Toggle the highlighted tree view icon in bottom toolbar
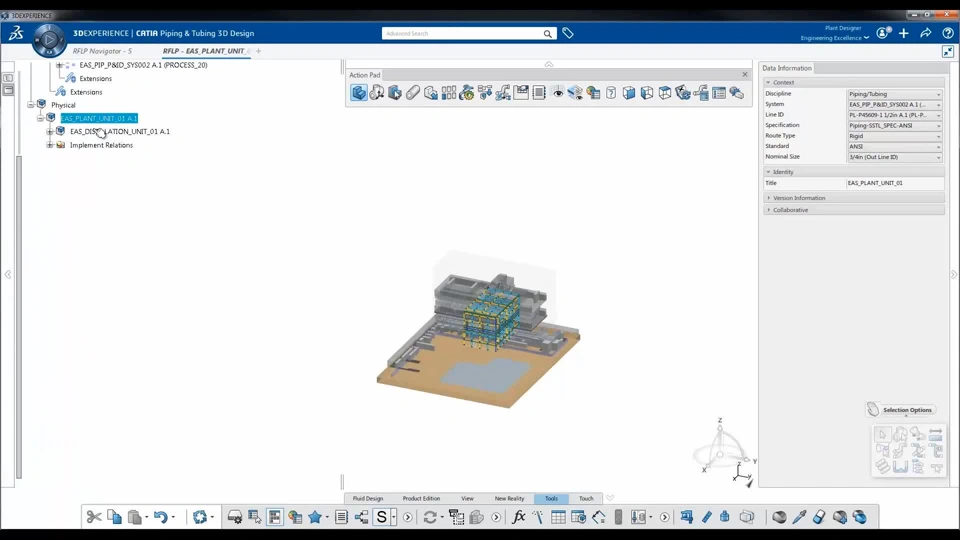960x540 pixels. click(x=274, y=517)
